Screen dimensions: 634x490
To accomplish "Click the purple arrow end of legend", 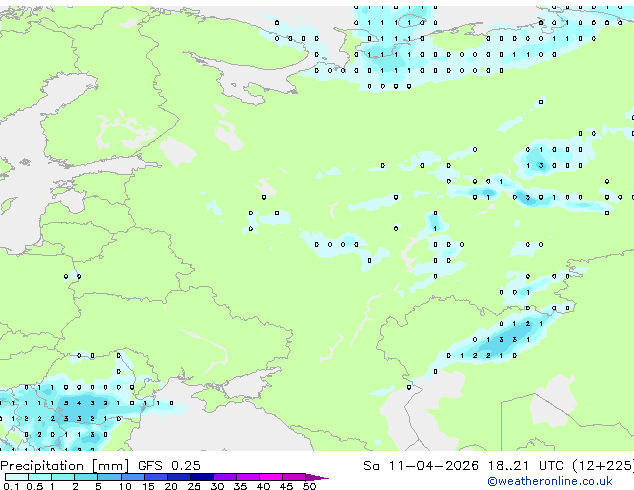I will [x=317, y=477].
